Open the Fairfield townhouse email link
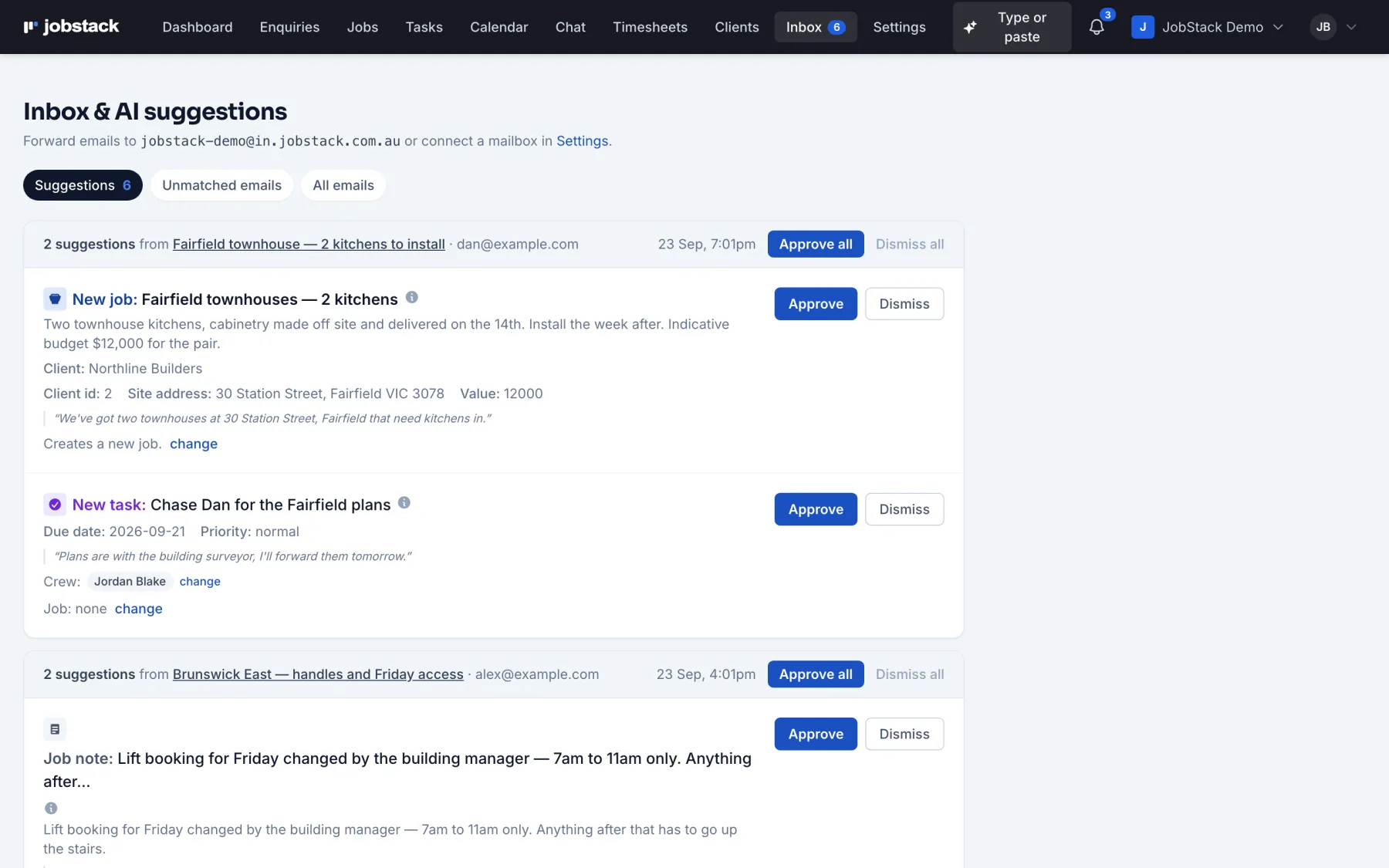Viewport: 1389px width, 868px height. pyautogui.click(x=309, y=244)
